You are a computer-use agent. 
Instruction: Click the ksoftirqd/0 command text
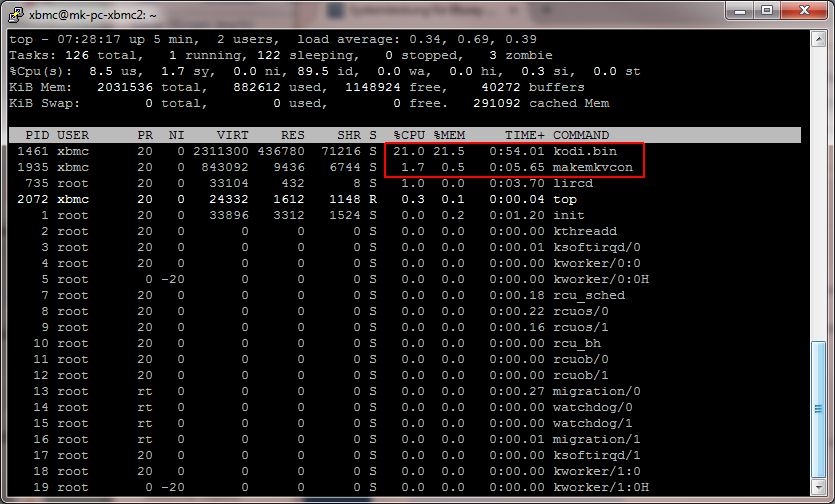597,247
